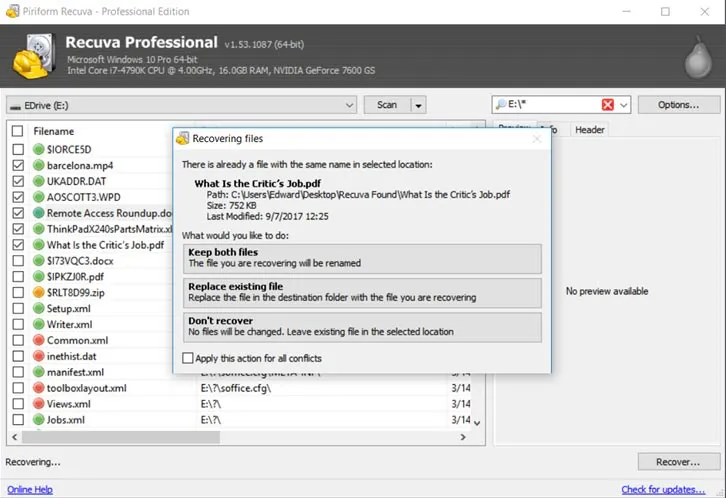726x498 pixels.
Task: Check the inethist.dat checkbox
Action: 18,356
